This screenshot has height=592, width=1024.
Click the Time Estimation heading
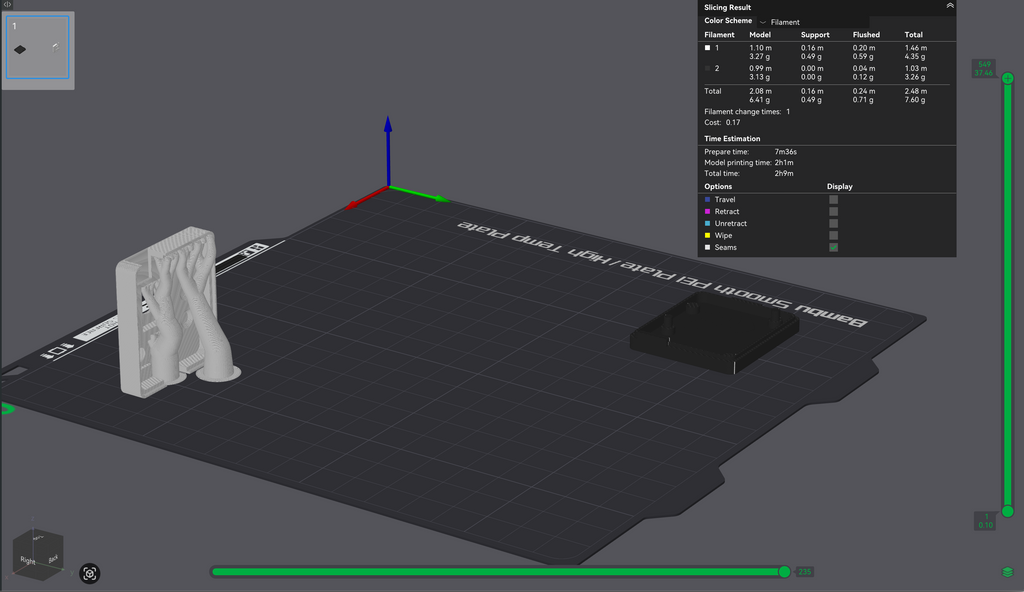(732, 139)
